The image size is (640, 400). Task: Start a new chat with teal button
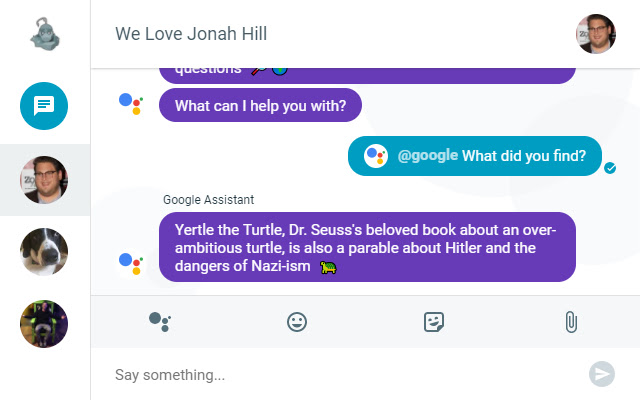44,105
